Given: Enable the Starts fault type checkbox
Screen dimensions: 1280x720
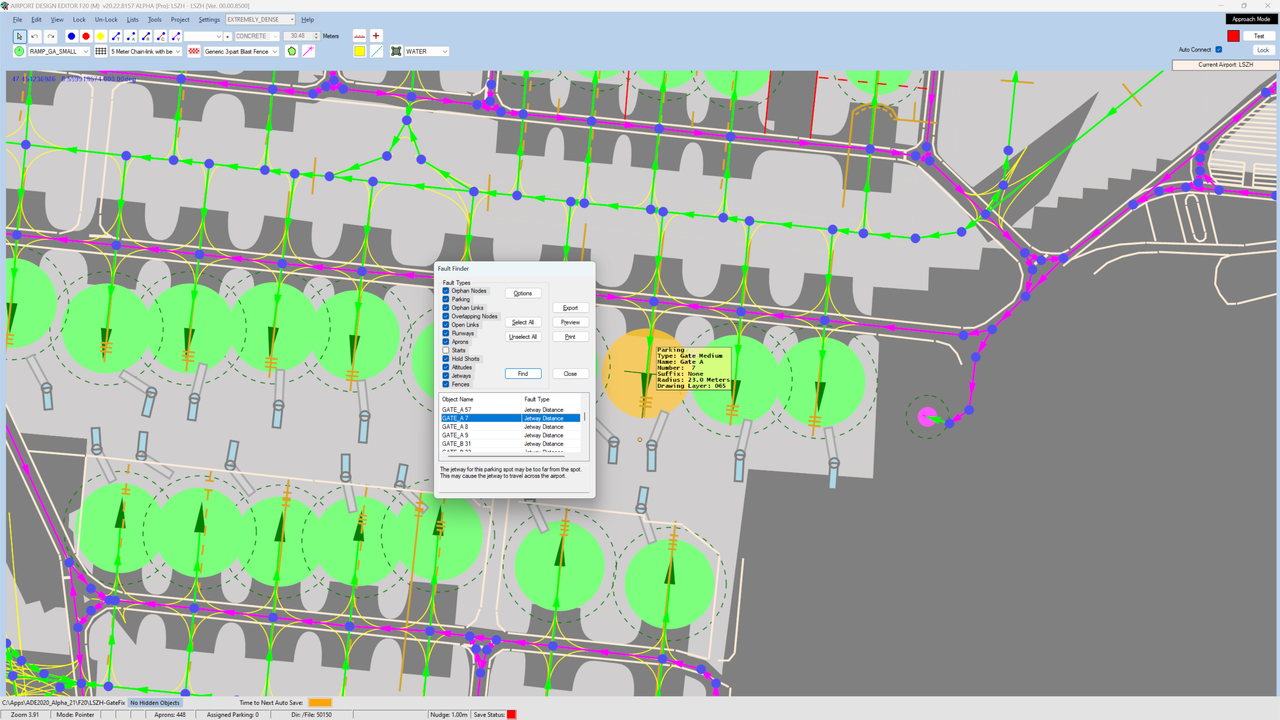Looking at the screenshot, I should tap(446, 350).
